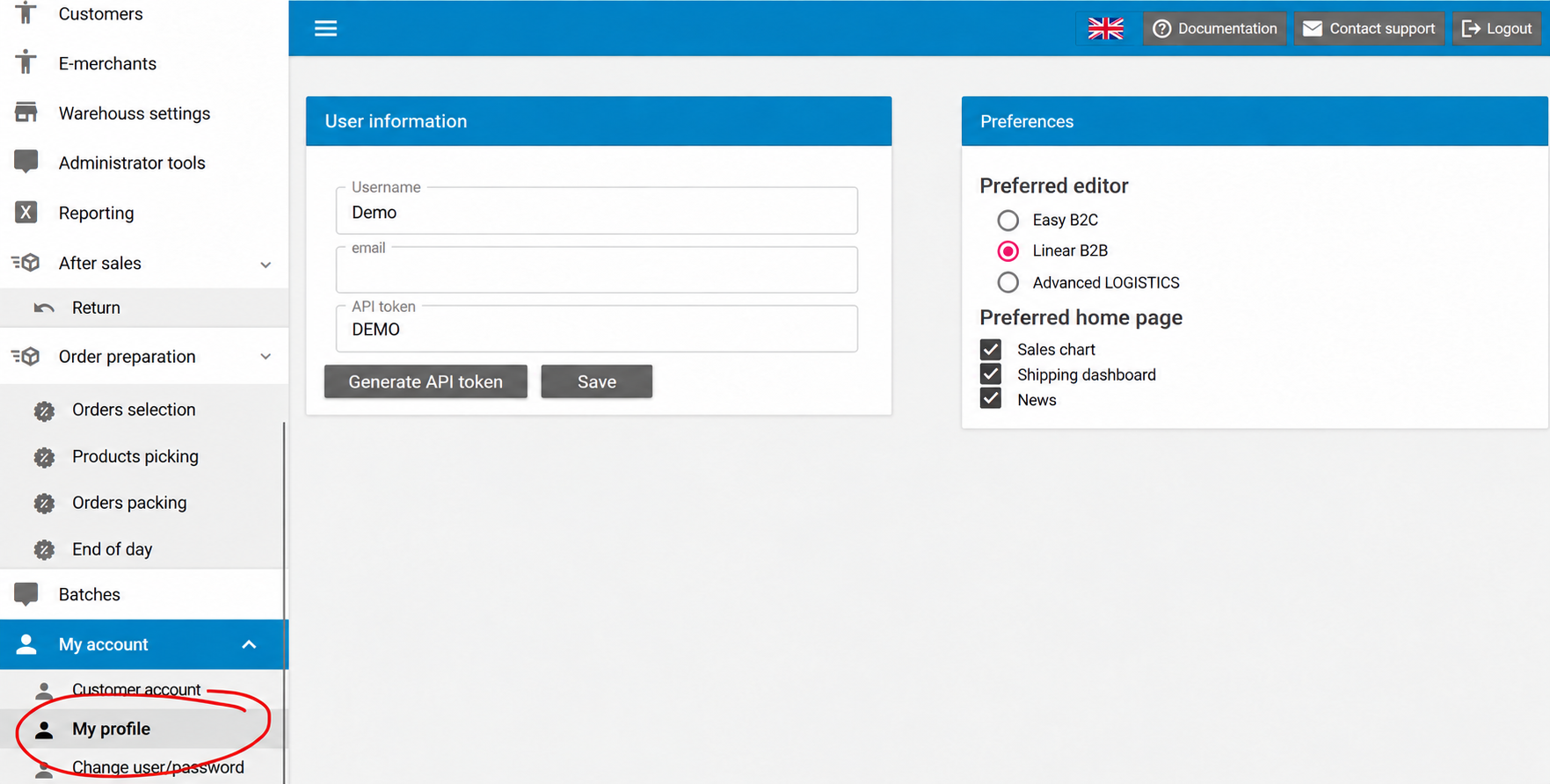
Task: Focus the email input field
Action: pos(597,270)
